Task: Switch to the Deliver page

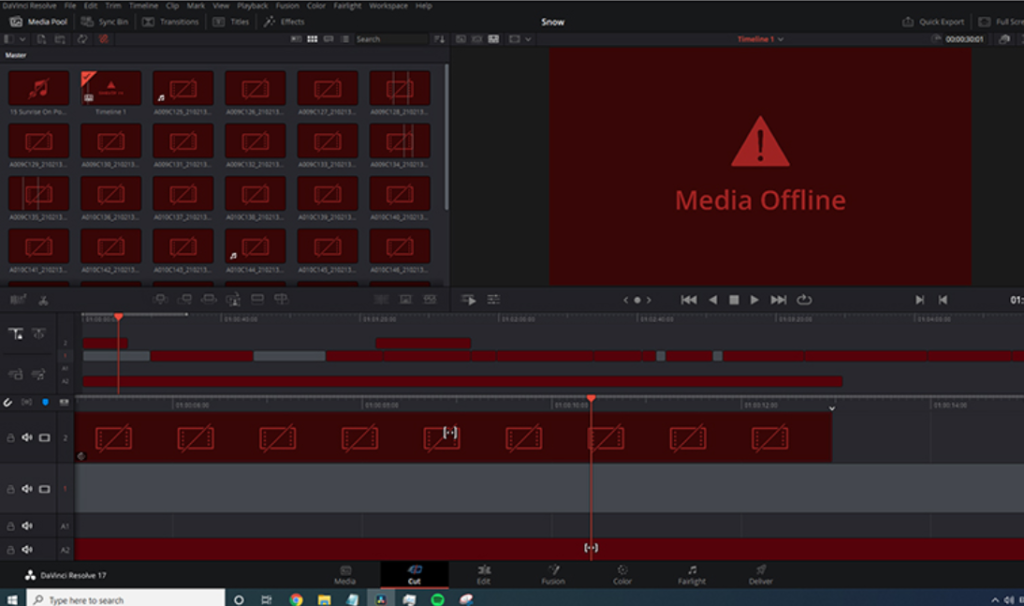Action: (761, 575)
